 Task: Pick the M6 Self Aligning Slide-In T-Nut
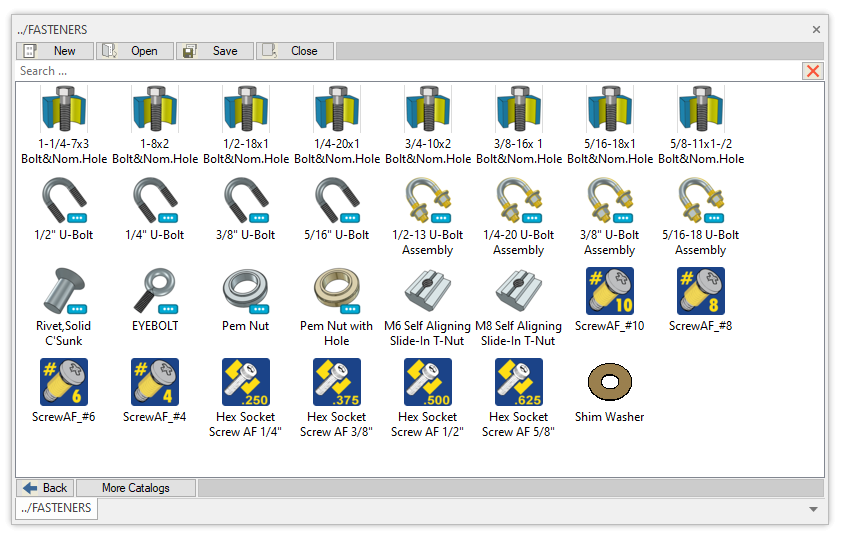427,291
